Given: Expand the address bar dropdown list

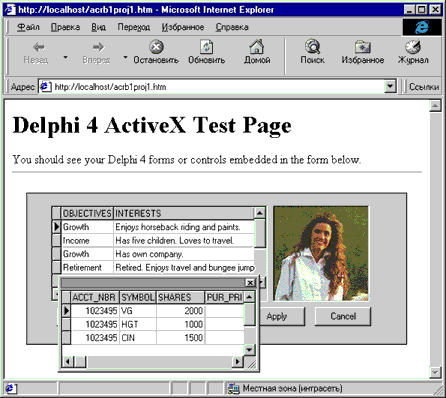Looking at the screenshot, I should tap(390, 87).
